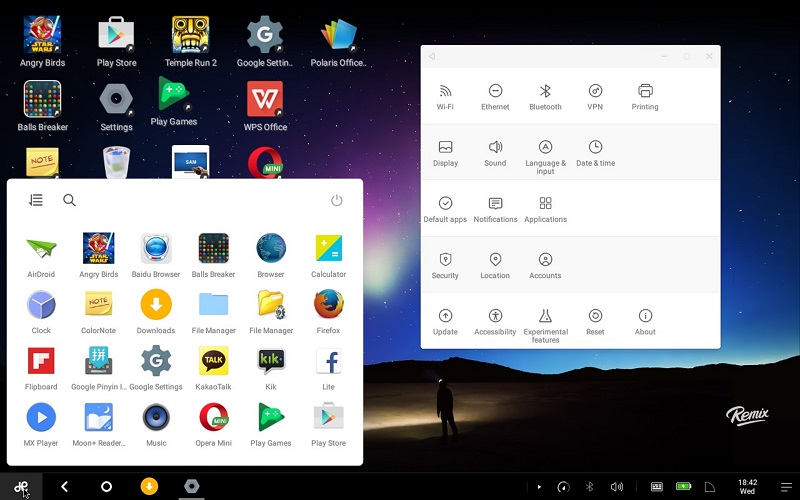The width and height of the screenshot is (800, 500).
Task: Open Accounts settings
Action: 545,265
